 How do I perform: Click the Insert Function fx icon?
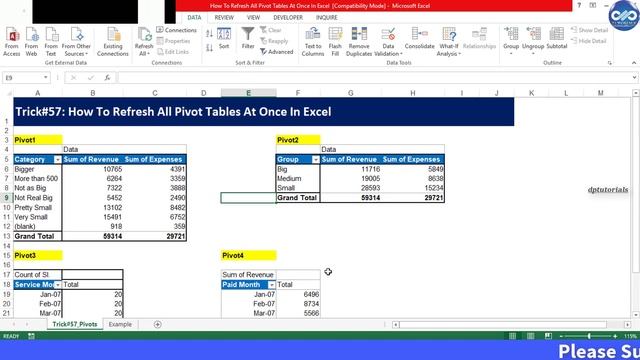click(107, 78)
